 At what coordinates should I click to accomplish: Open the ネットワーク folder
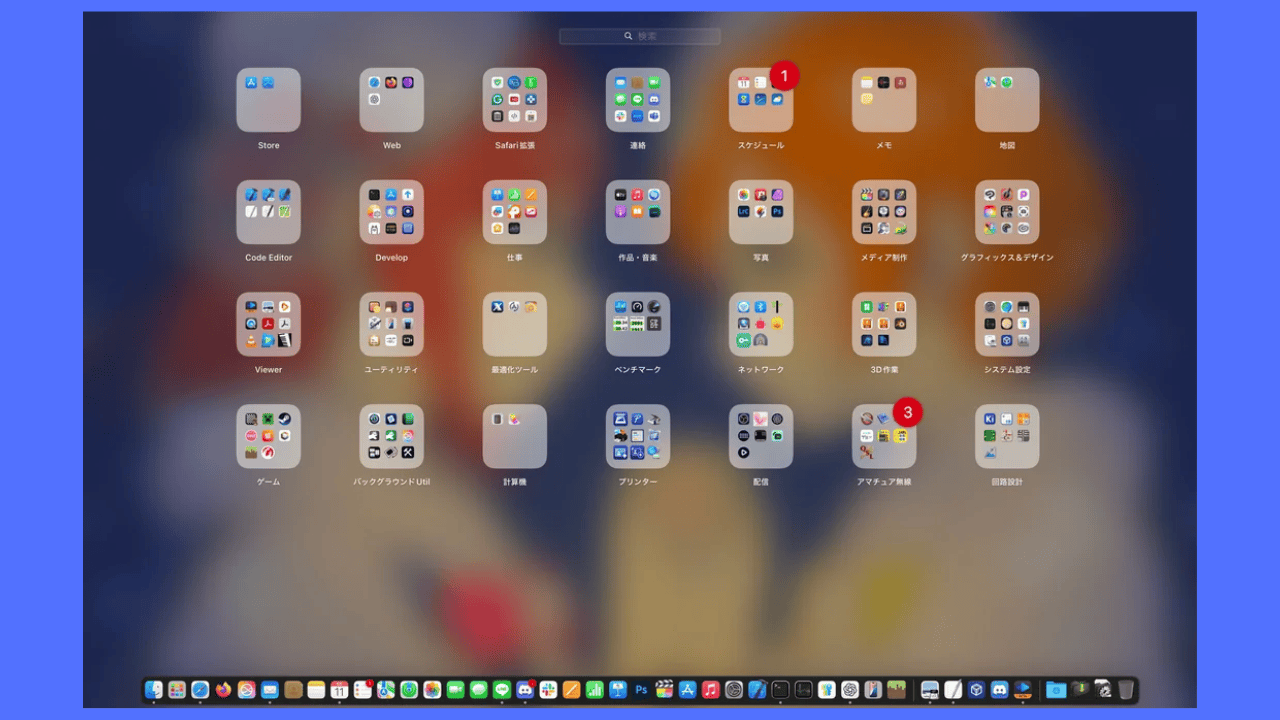coord(760,324)
